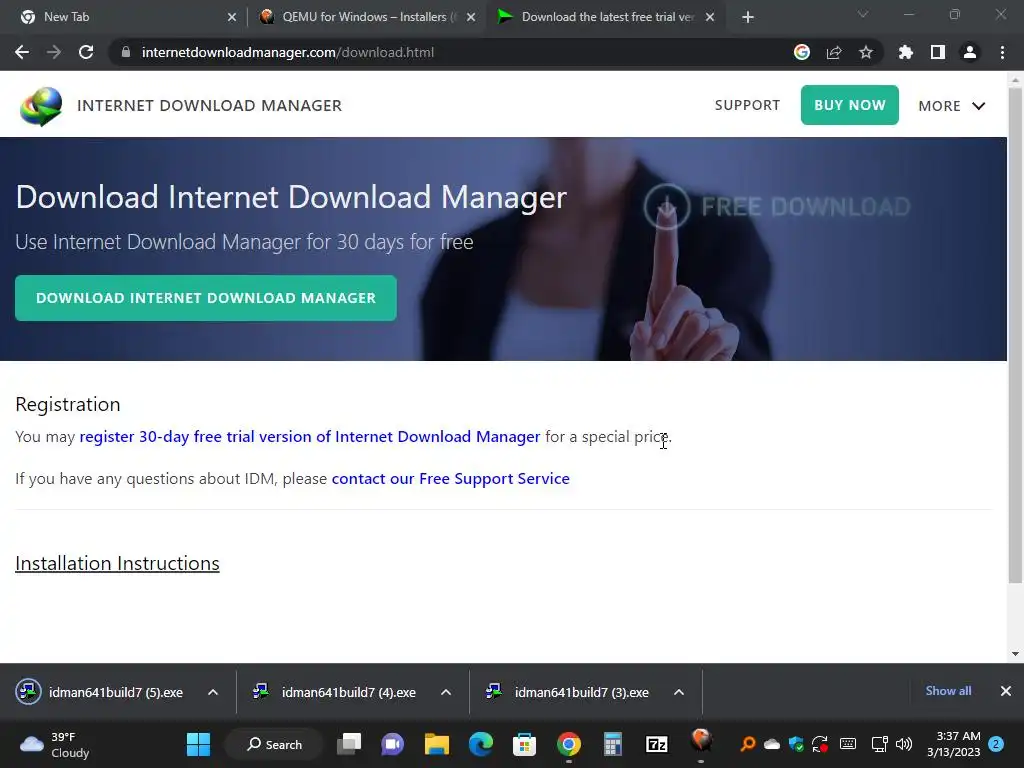
Task: Click DOWNLOAD INTERNET DOWNLOAD MANAGER button
Action: pos(206,298)
